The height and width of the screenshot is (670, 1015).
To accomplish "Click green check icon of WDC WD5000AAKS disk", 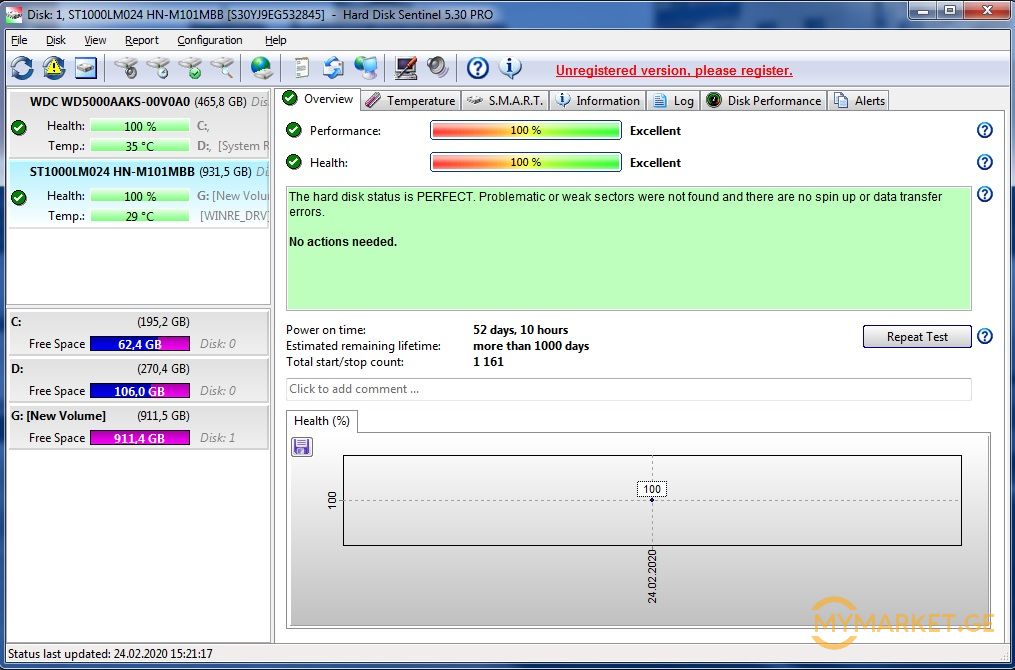I will 19,128.
